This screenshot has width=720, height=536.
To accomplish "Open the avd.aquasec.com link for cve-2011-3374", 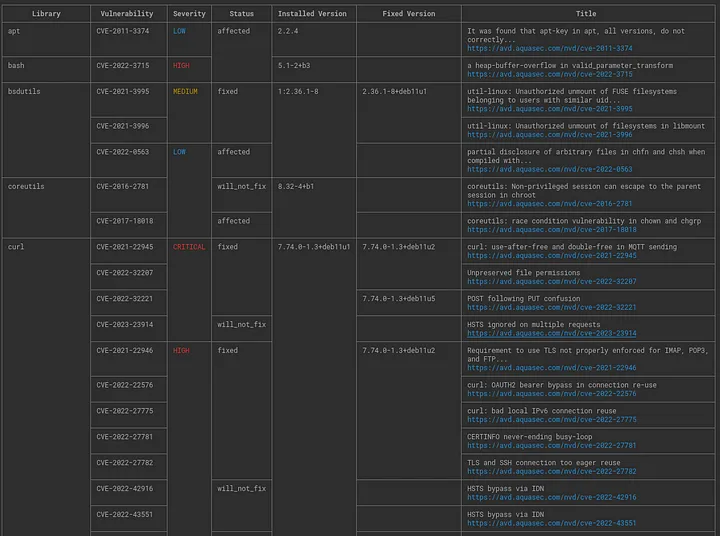I will (x=550, y=48).
